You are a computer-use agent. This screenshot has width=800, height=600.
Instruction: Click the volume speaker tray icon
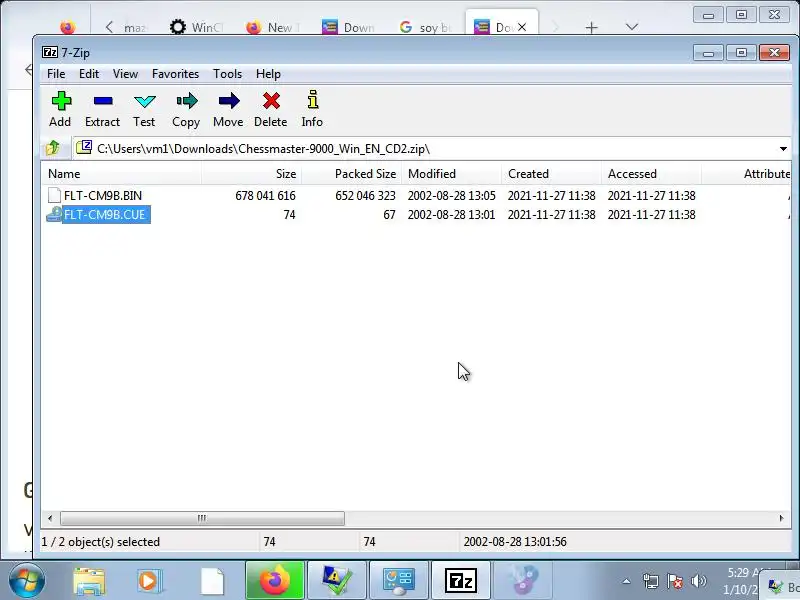click(698, 581)
